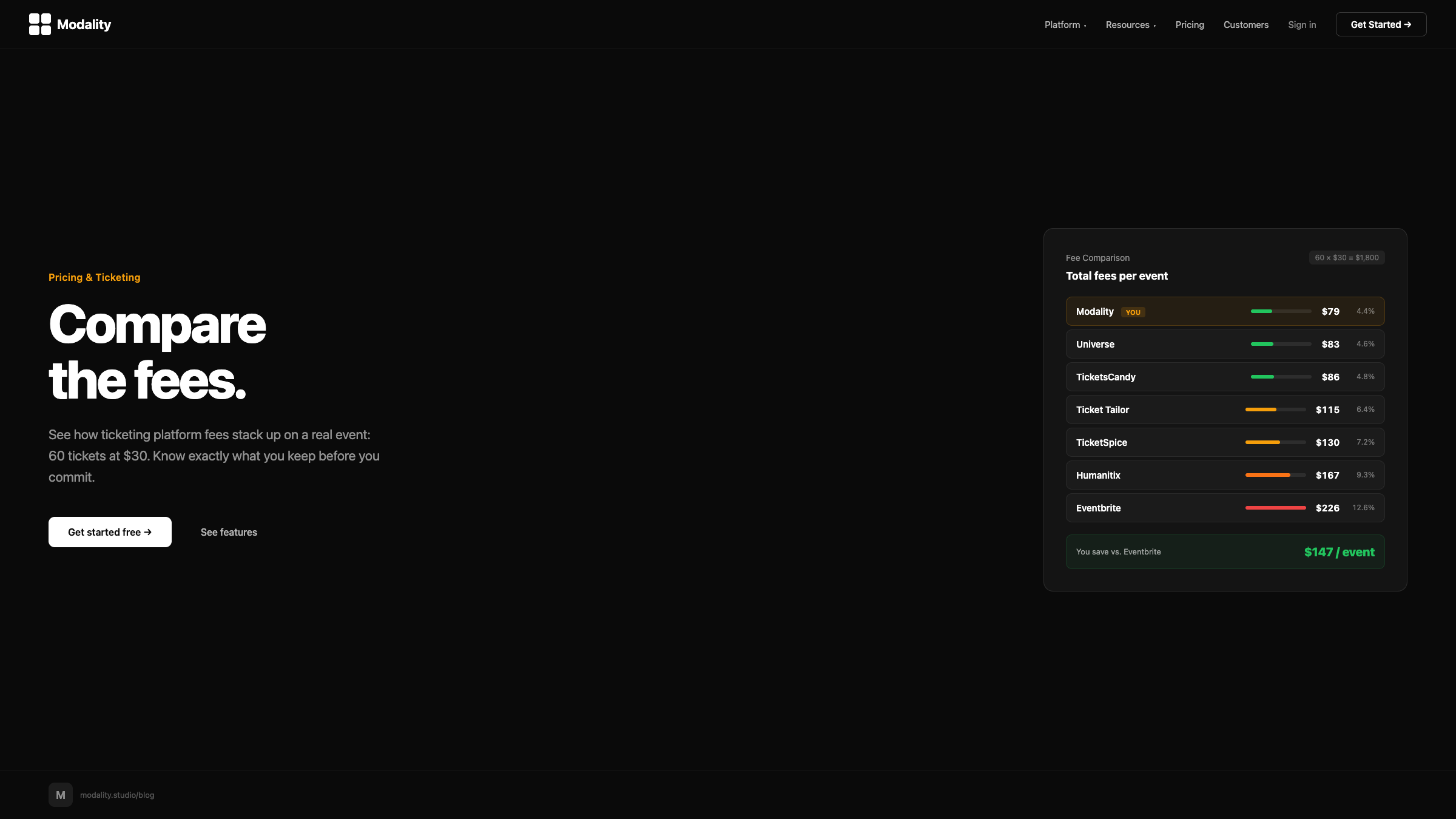Click the 60 × $30 = $1,800 badge
Viewport: 1456px width, 819px height.
point(1347,258)
